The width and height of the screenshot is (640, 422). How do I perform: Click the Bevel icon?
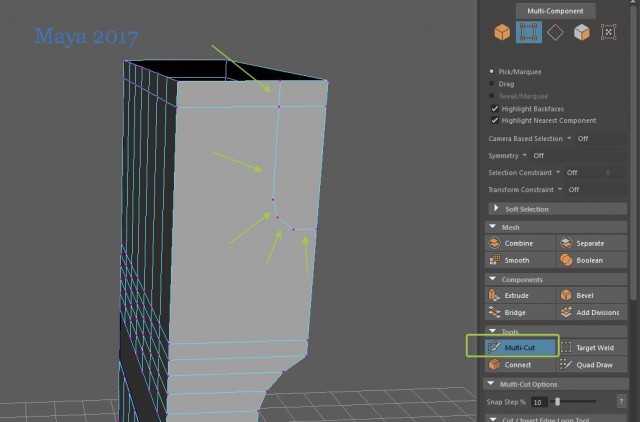566,295
